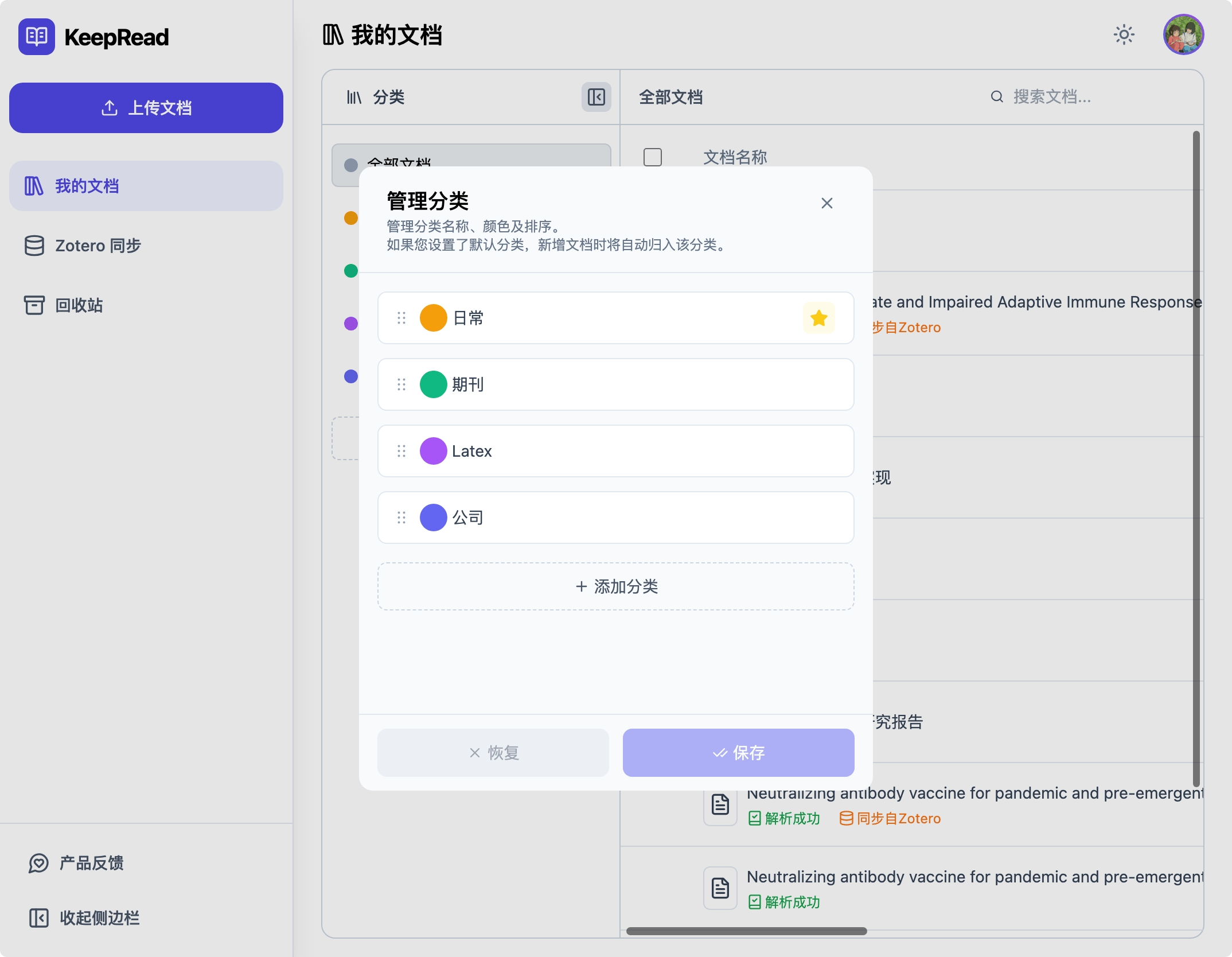Toggle light theme with the sun icon
Image resolution: width=1232 pixels, height=957 pixels.
[x=1124, y=34]
